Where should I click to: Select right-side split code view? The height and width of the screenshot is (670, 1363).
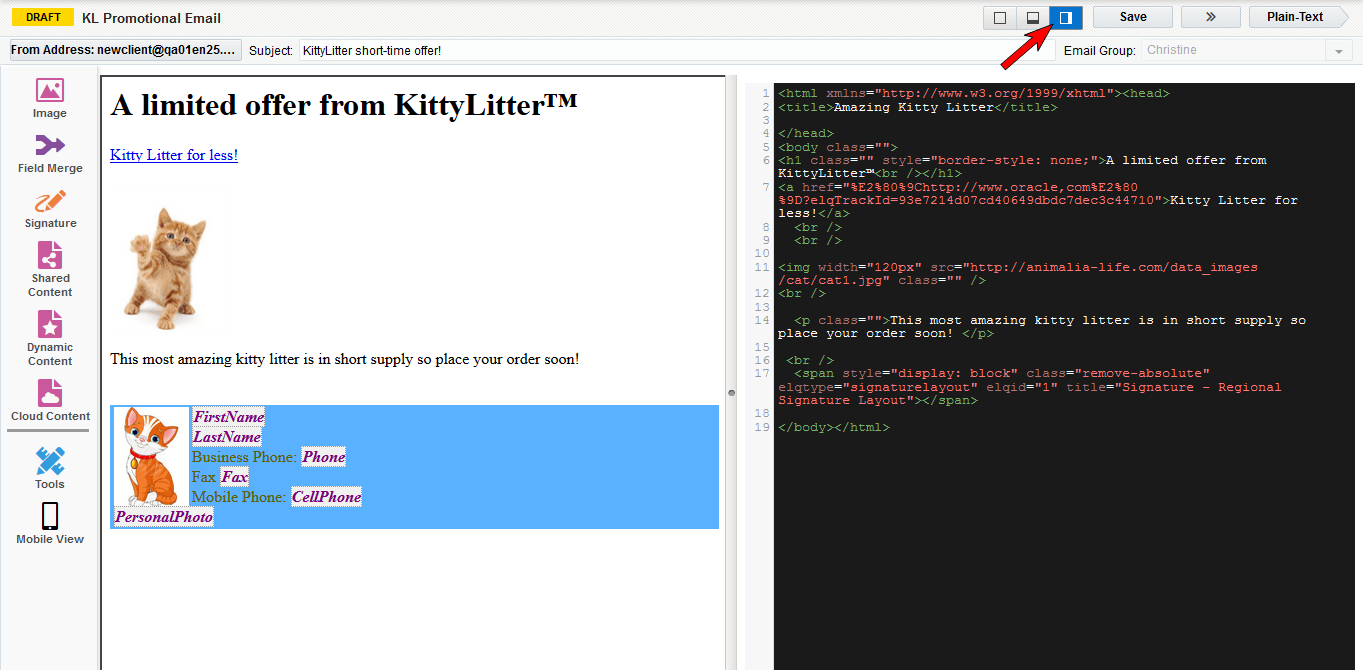pyautogui.click(x=1066, y=17)
